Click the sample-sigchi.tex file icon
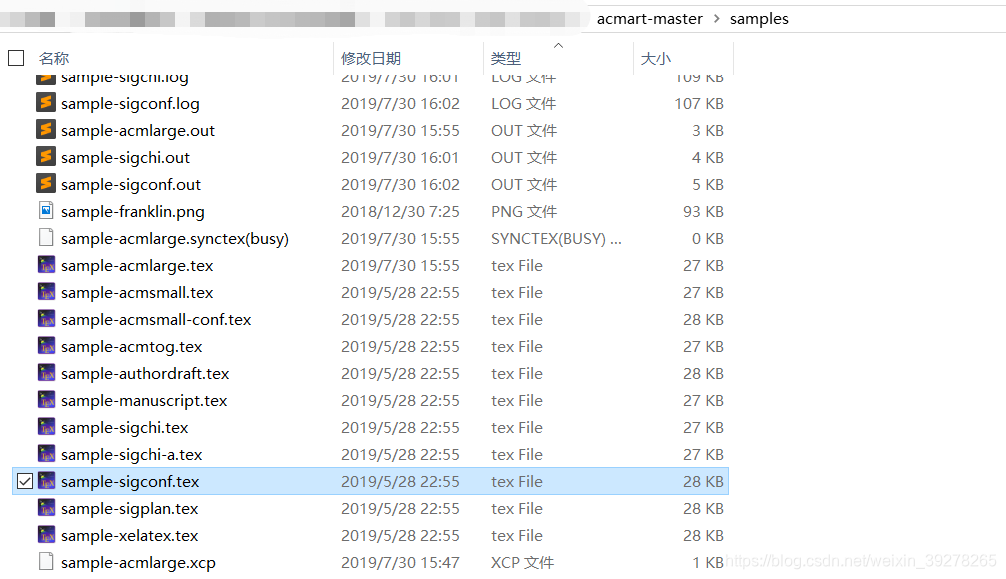The height and width of the screenshot is (579, 1006). 46,426
